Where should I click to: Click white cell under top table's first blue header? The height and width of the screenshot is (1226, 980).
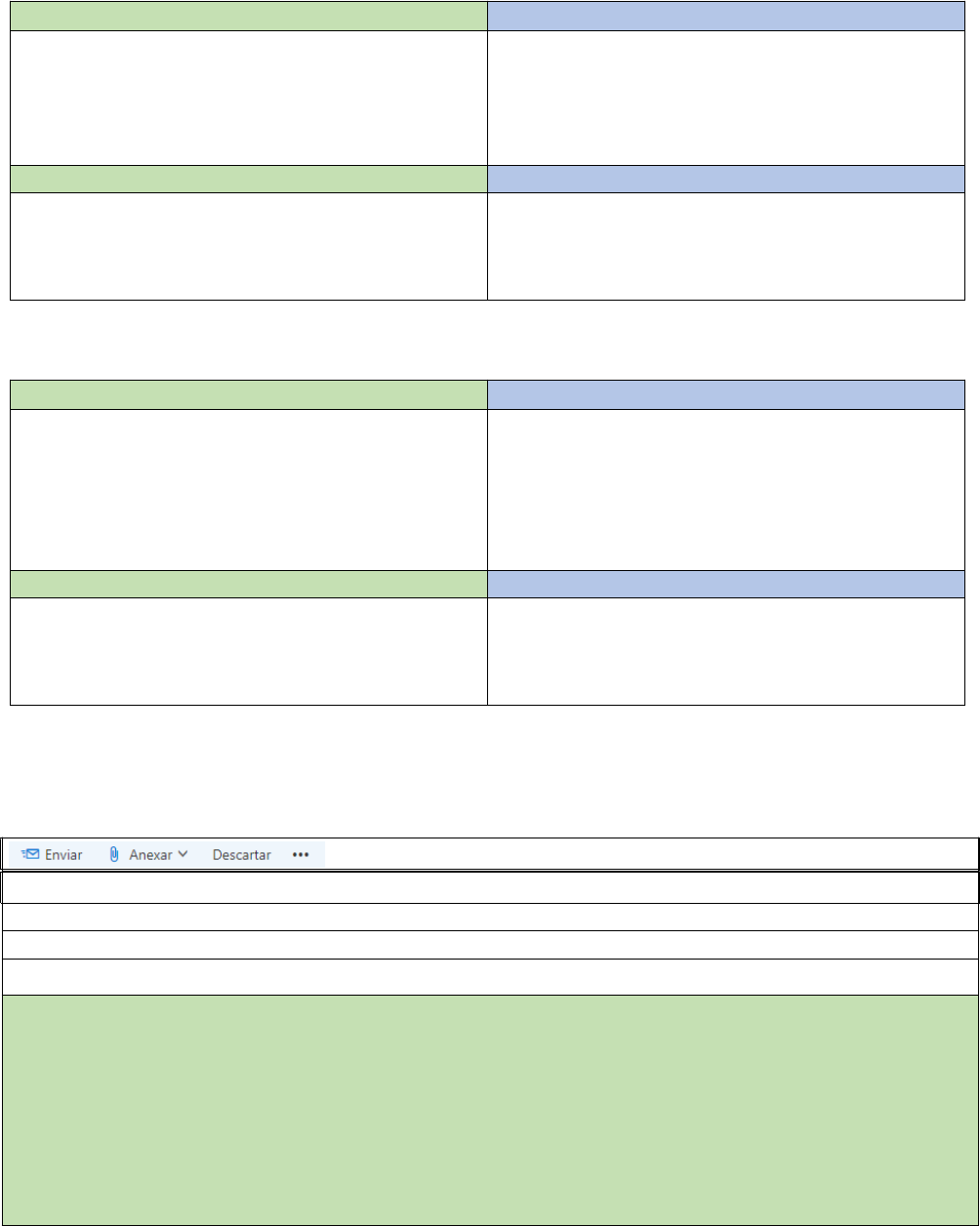725,97
